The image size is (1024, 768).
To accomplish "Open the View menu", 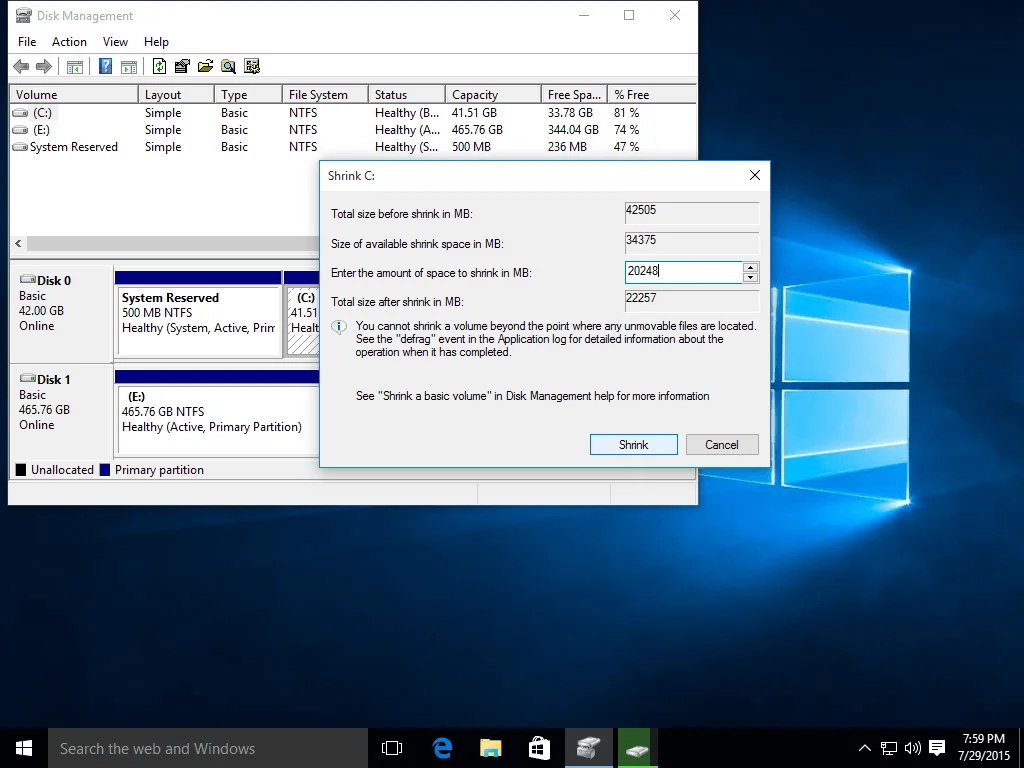I will [114, 42].
